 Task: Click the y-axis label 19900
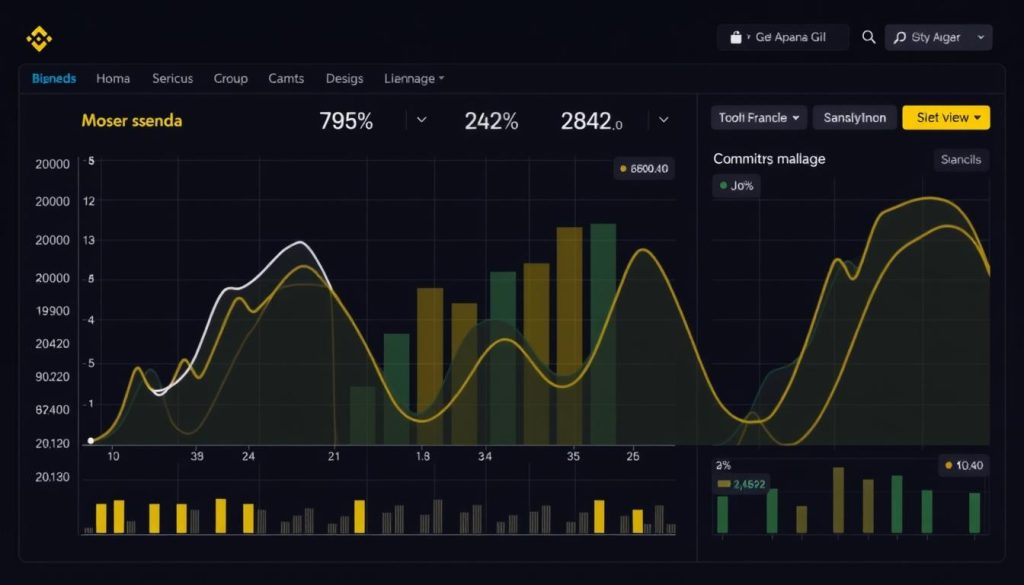pyautogui.click(x=52, y=311)
